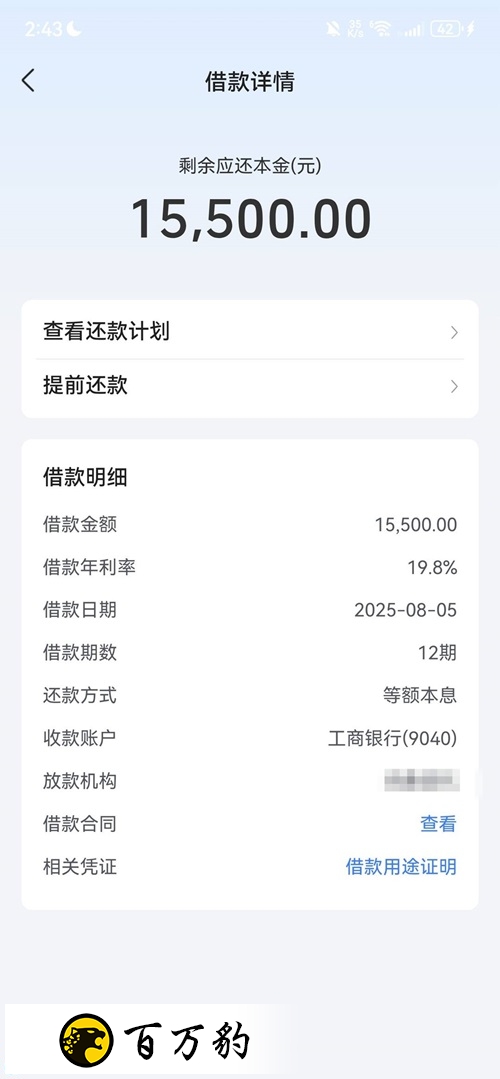The image size is (500, 1079).
Task: Tap the battery level indicator
Action: (446, 29)
